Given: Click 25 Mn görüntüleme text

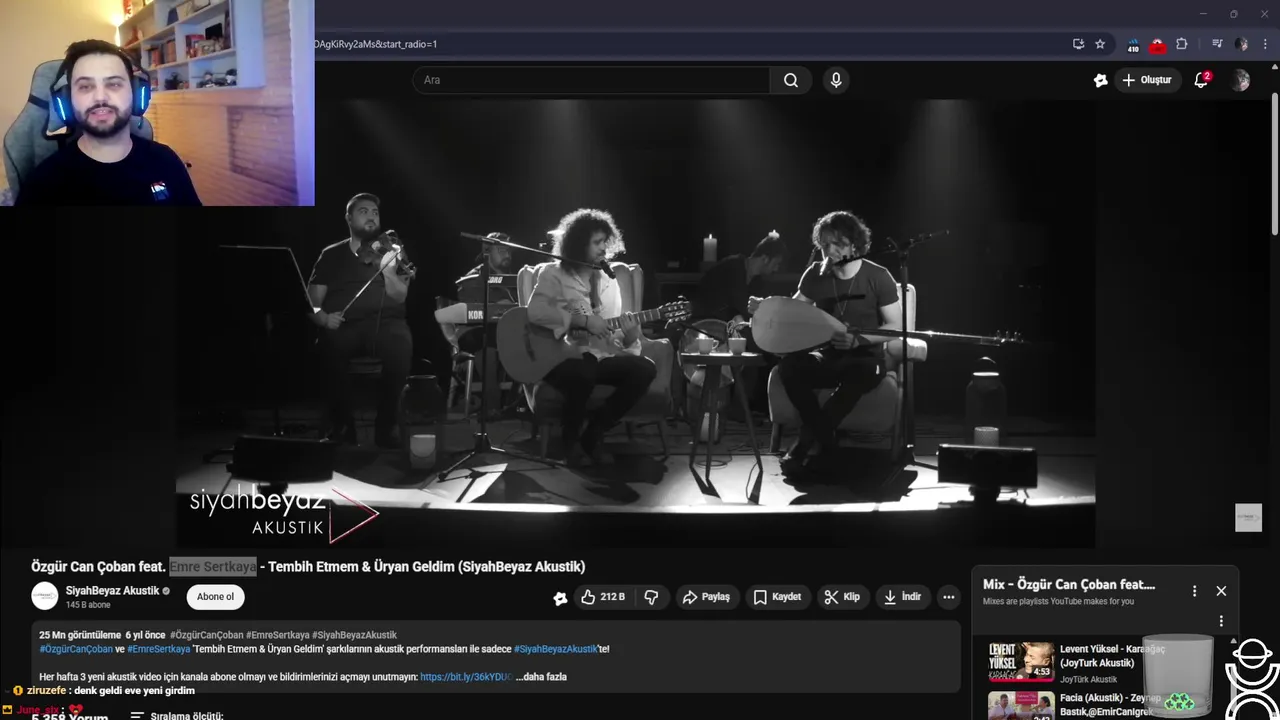Looking at the screenshot, I should [x=79, y=635].
